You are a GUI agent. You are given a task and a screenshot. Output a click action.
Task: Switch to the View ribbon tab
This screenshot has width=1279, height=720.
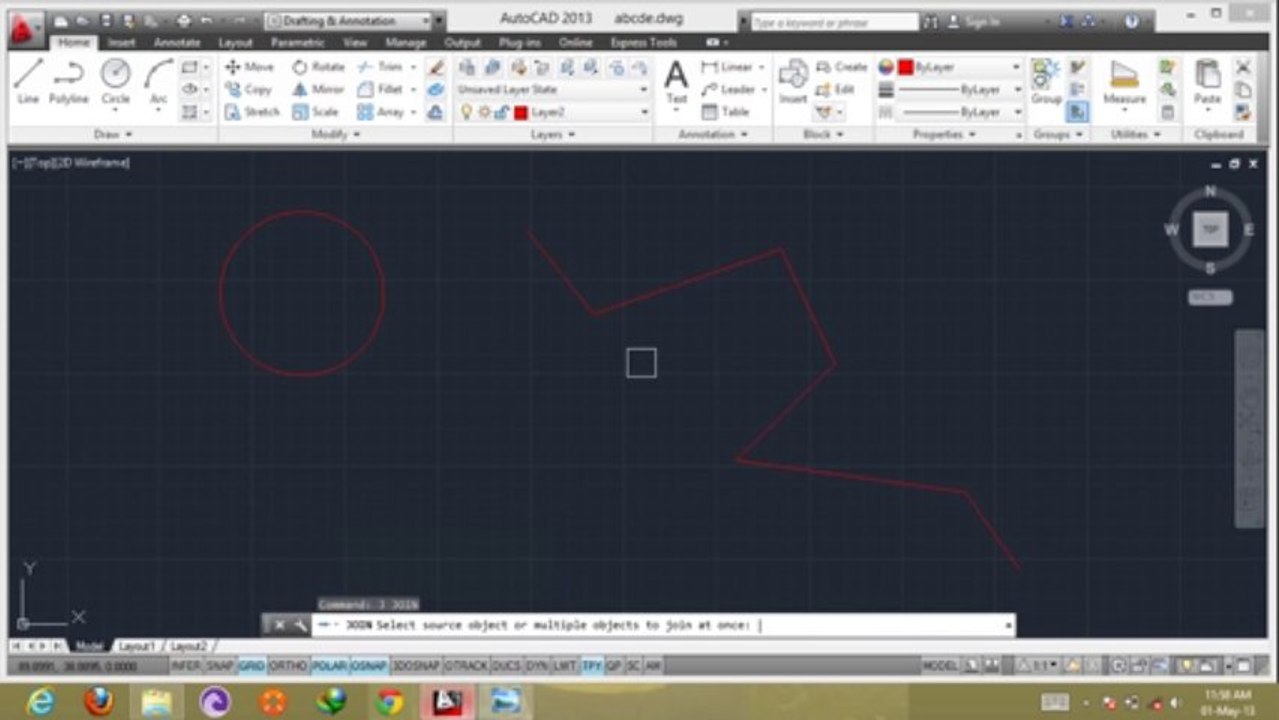click(354, 43)
